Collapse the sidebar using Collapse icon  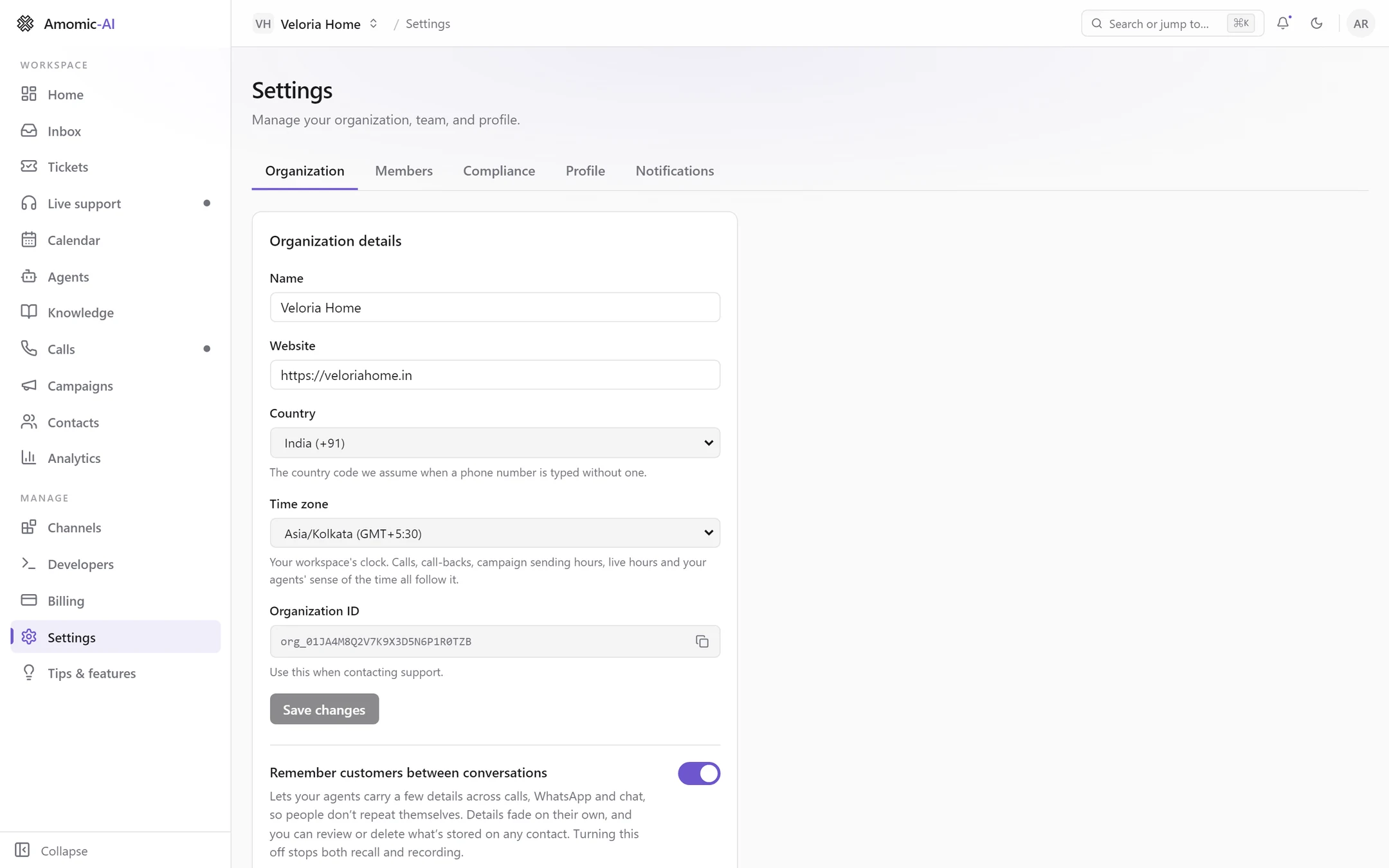point(23,850)
